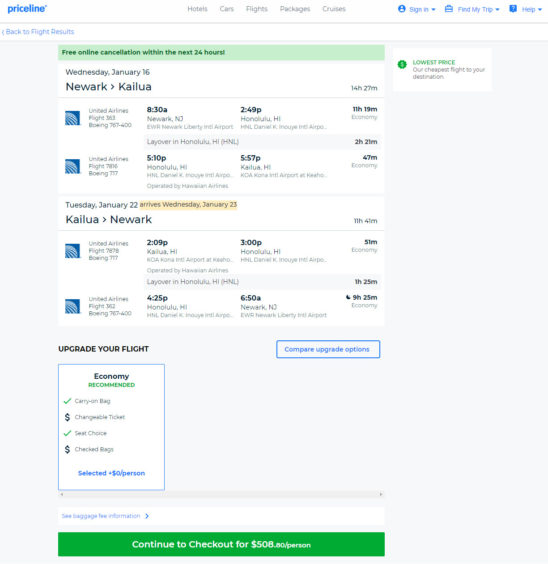Click the Sign in user icon
The height and width of the screenshot is (564, 548).
tap(402, 9)
